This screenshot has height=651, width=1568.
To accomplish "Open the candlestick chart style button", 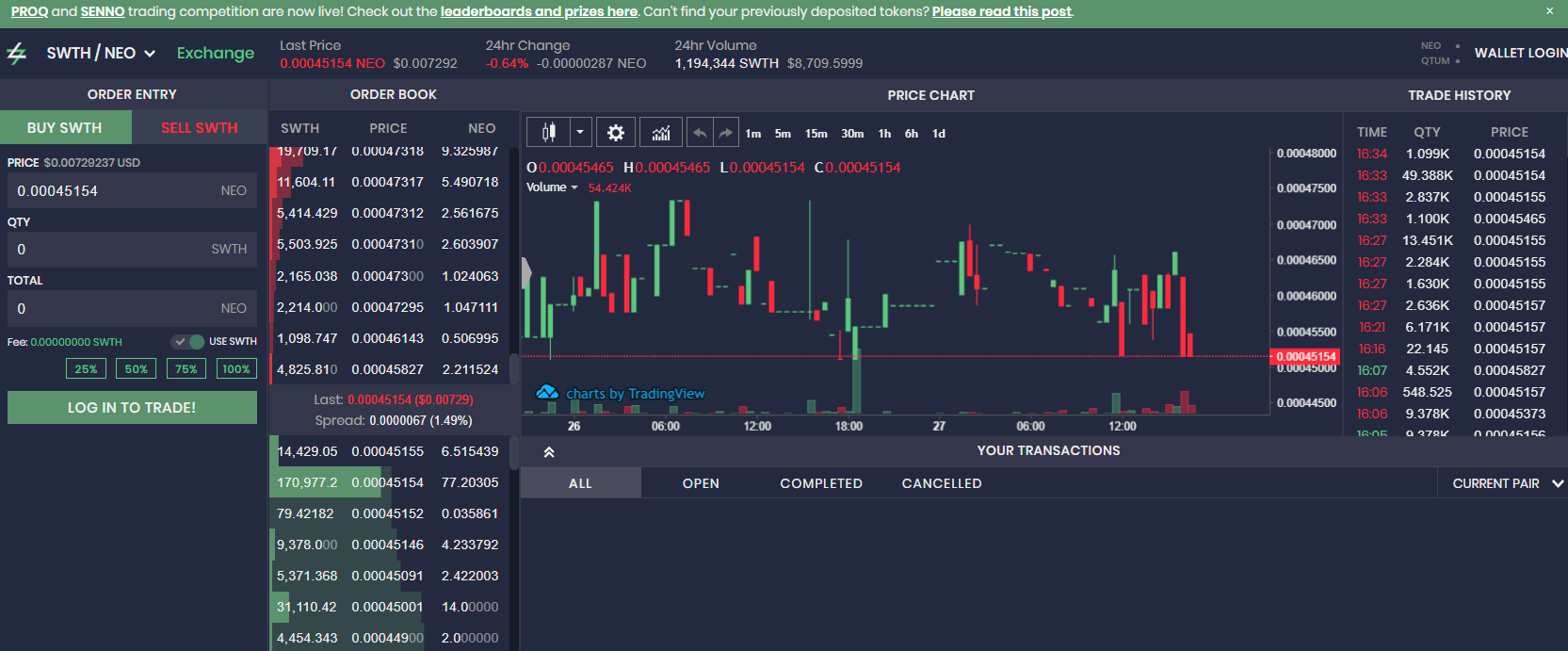I will (548, 133).
